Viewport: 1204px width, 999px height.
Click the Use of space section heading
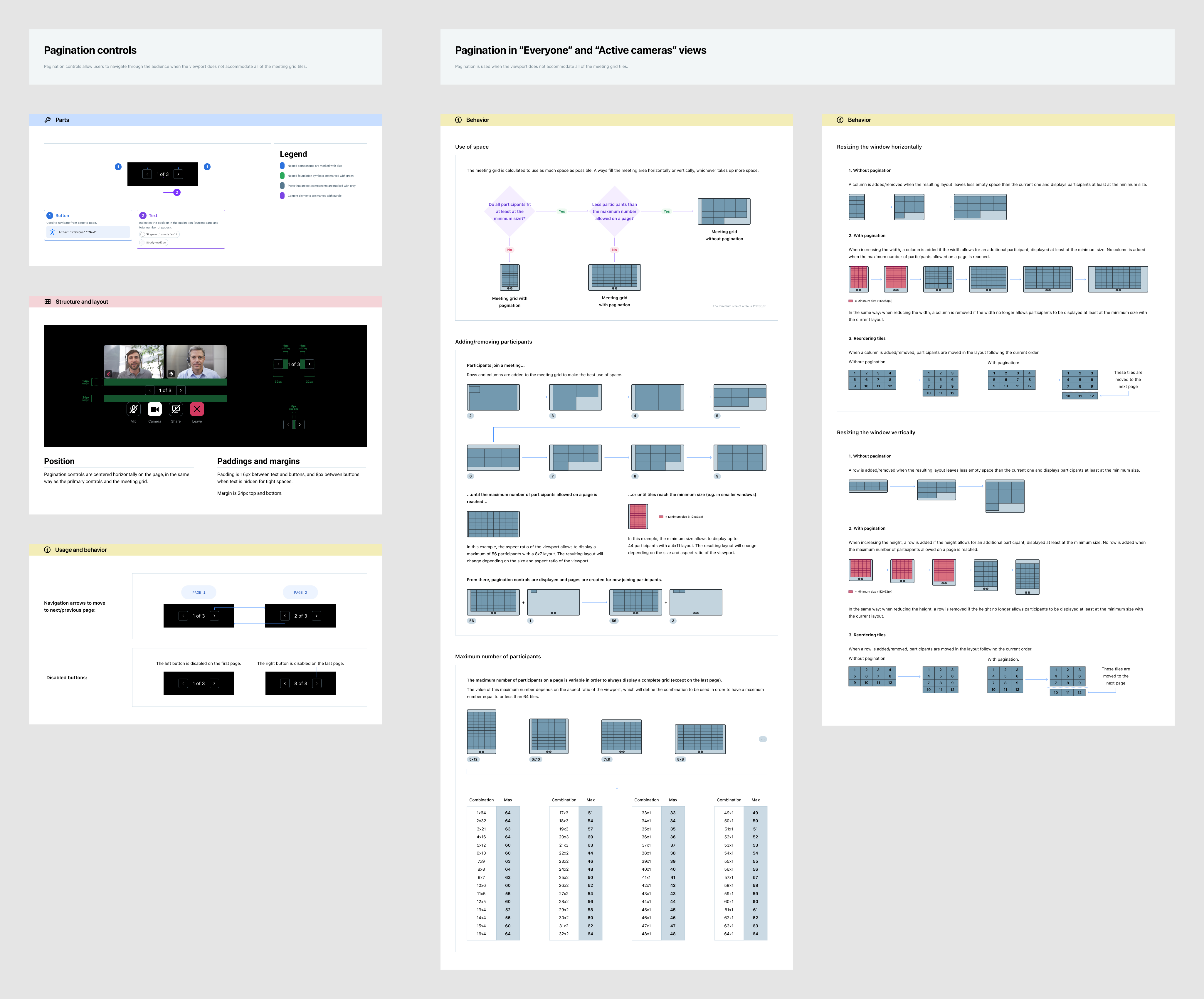pyautogui.click(x=472, y=147)
